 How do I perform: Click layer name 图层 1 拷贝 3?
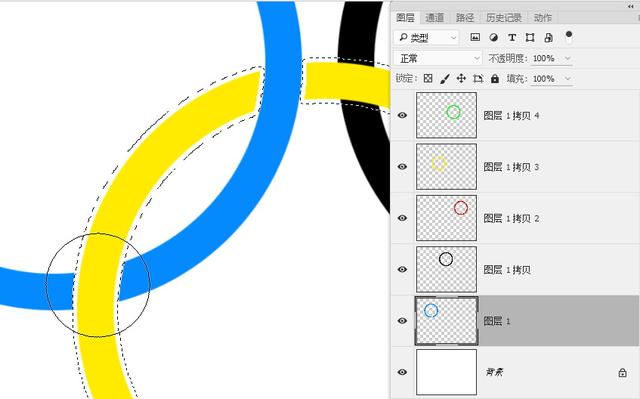[511, 167]
